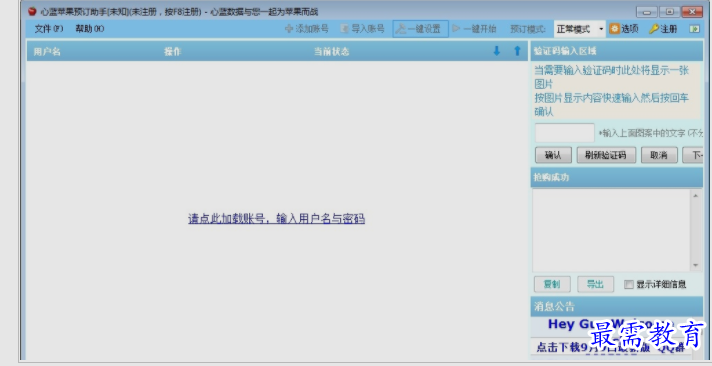Click the 用户名 column header
712x366 pixels.
[47, 52]
